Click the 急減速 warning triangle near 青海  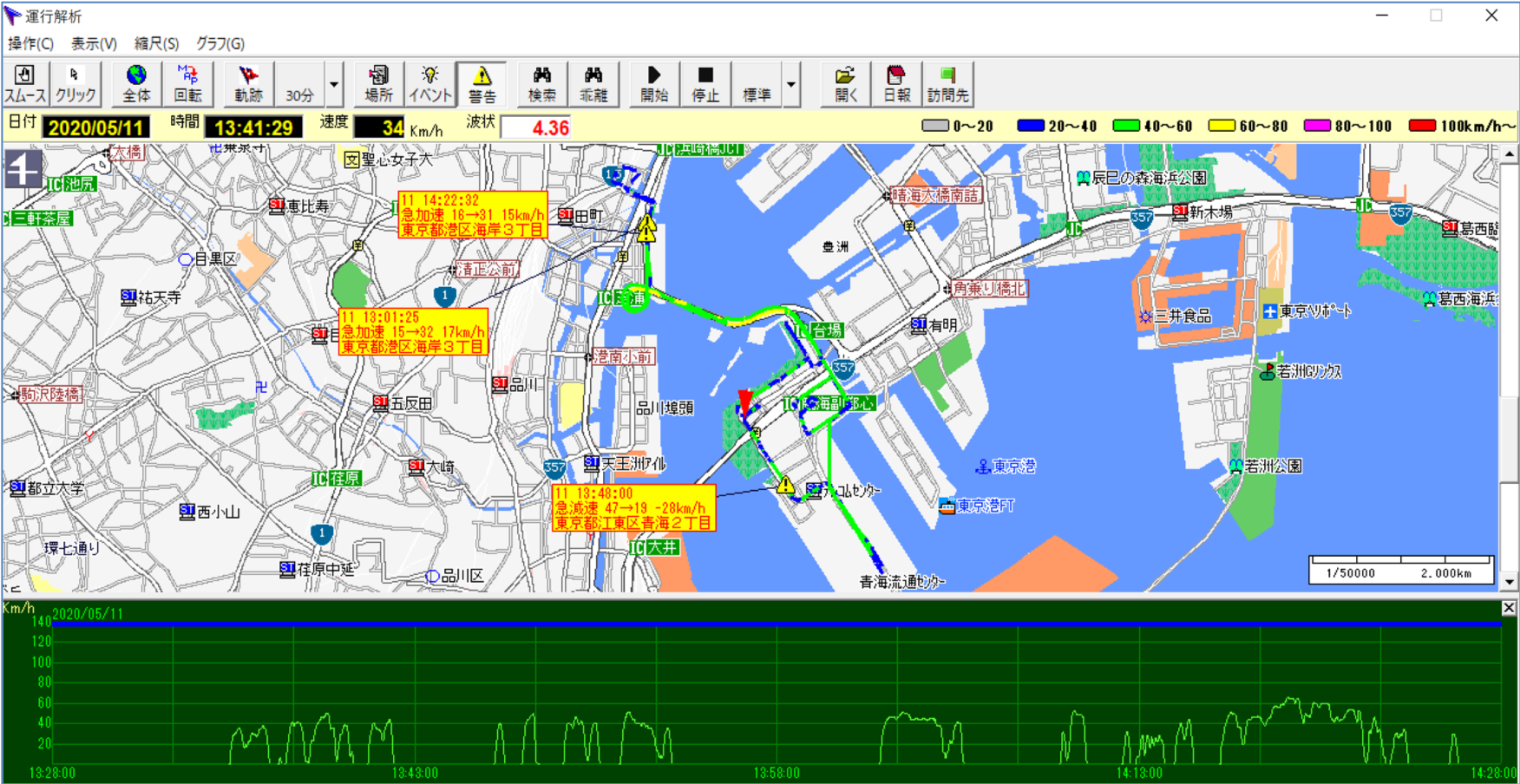click(785, 486)
